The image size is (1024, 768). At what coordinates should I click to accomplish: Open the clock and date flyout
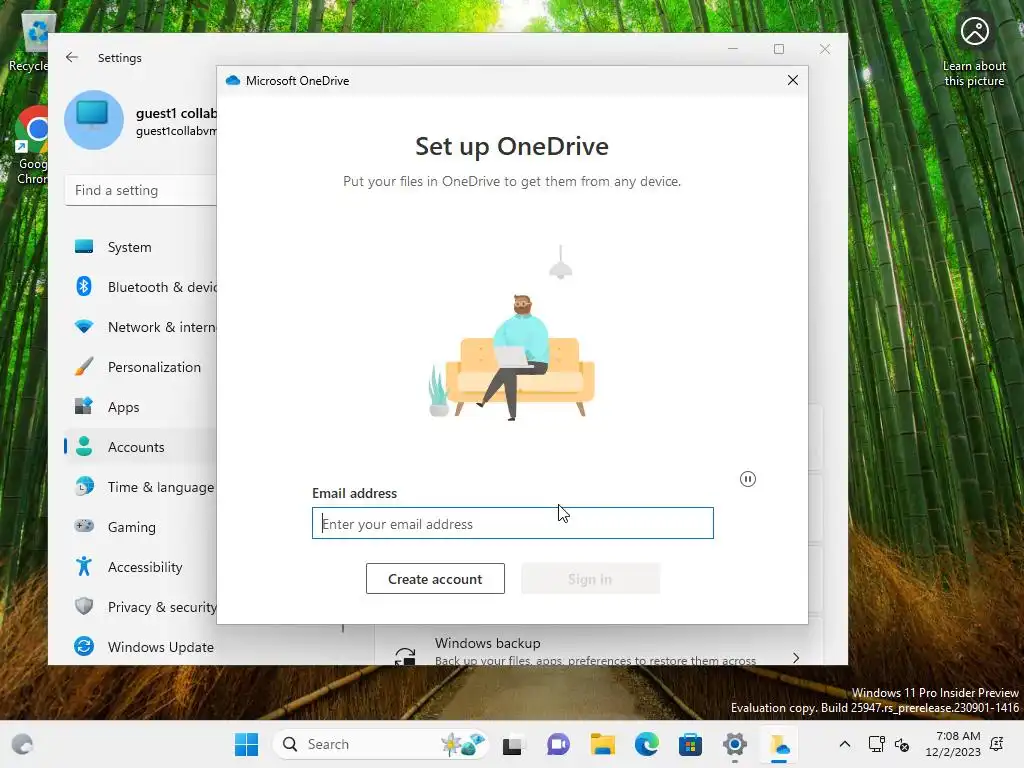coord(953,744)
